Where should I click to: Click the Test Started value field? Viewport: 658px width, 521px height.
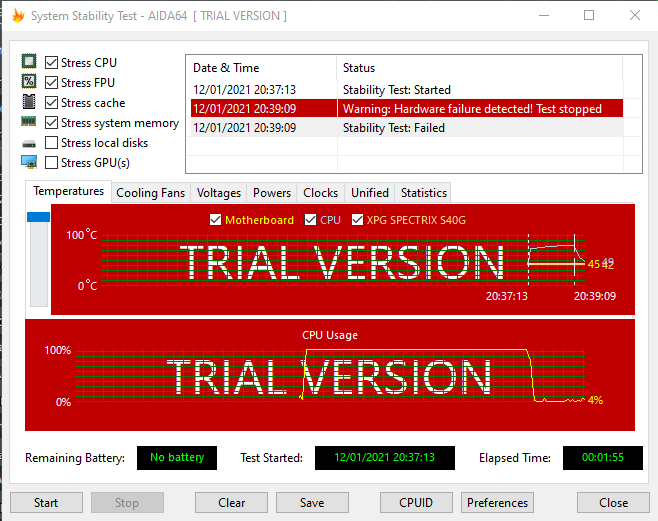385,457
